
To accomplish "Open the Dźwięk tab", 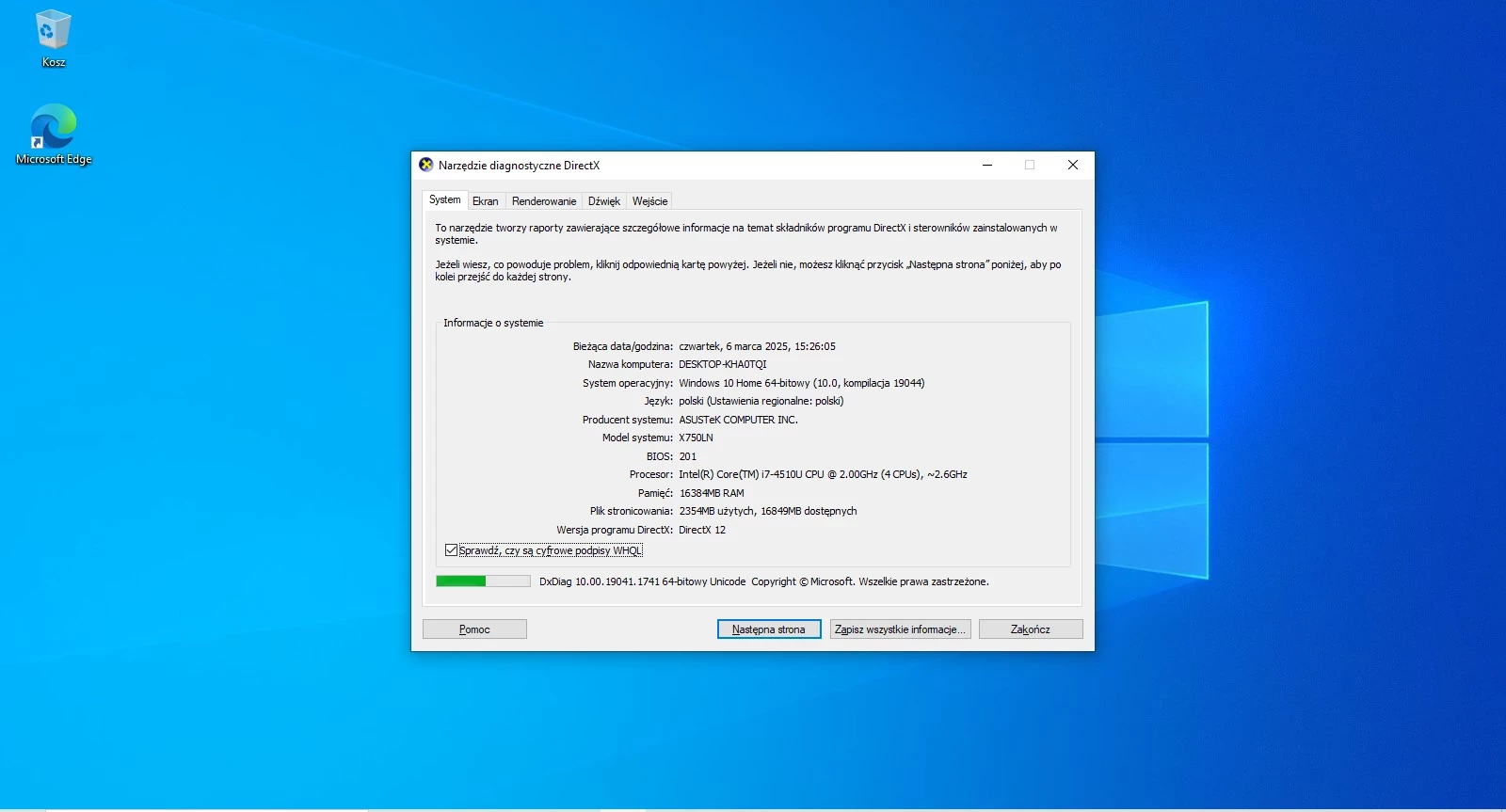I will pyautogui.click(x=604, y=201).
